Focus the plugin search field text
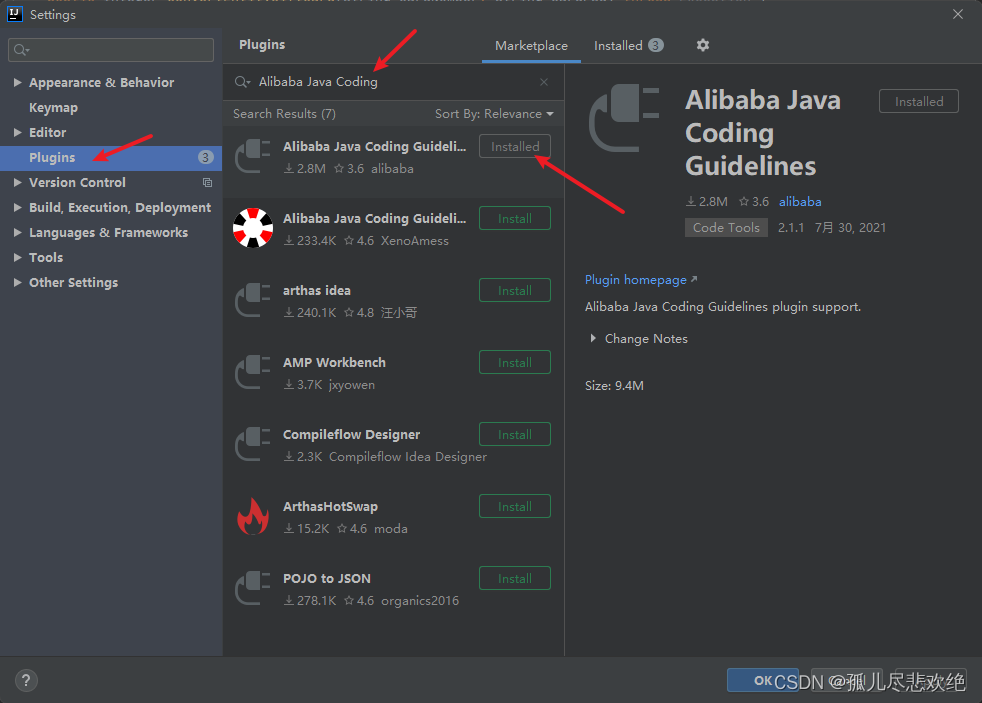Screen dimensions: 982x703 [318, 82]
